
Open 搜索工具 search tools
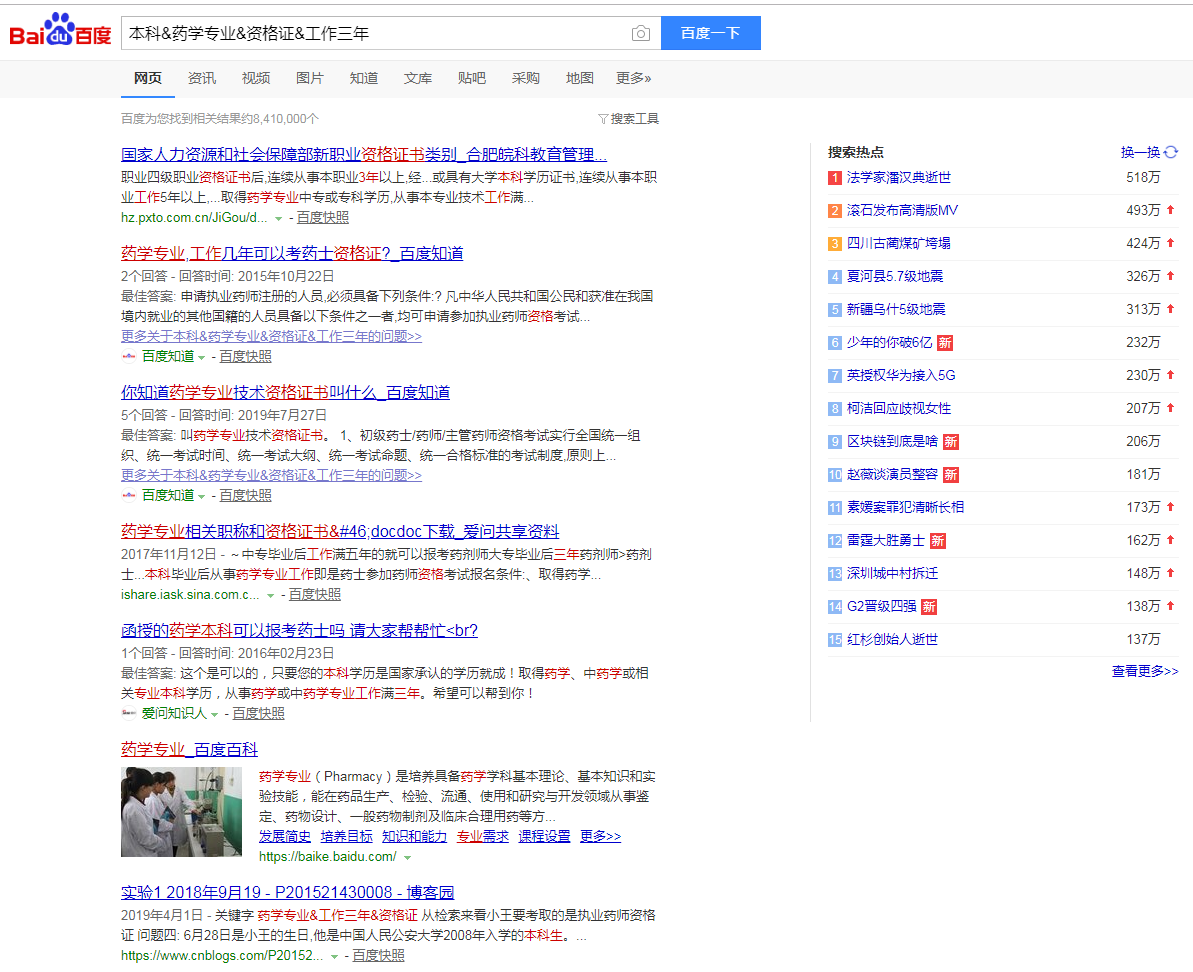coord(628,119)
